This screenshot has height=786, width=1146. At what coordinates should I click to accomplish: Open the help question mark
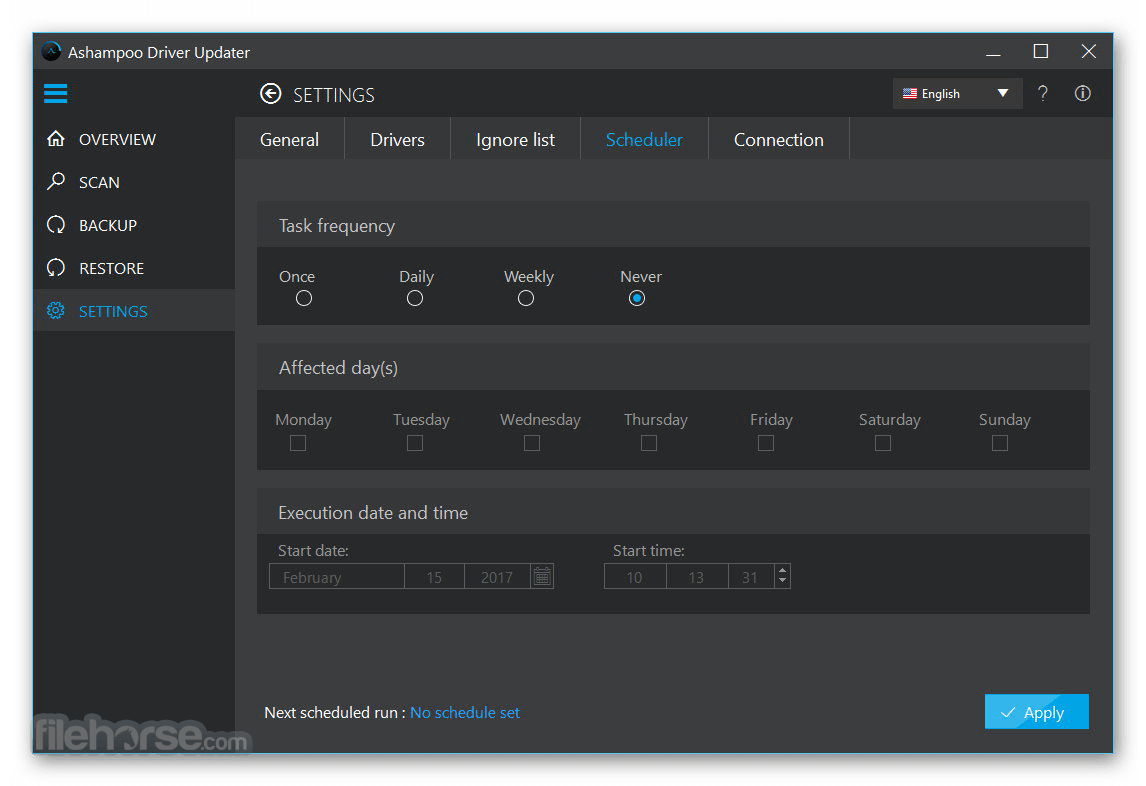click(x=1043, y=94)
